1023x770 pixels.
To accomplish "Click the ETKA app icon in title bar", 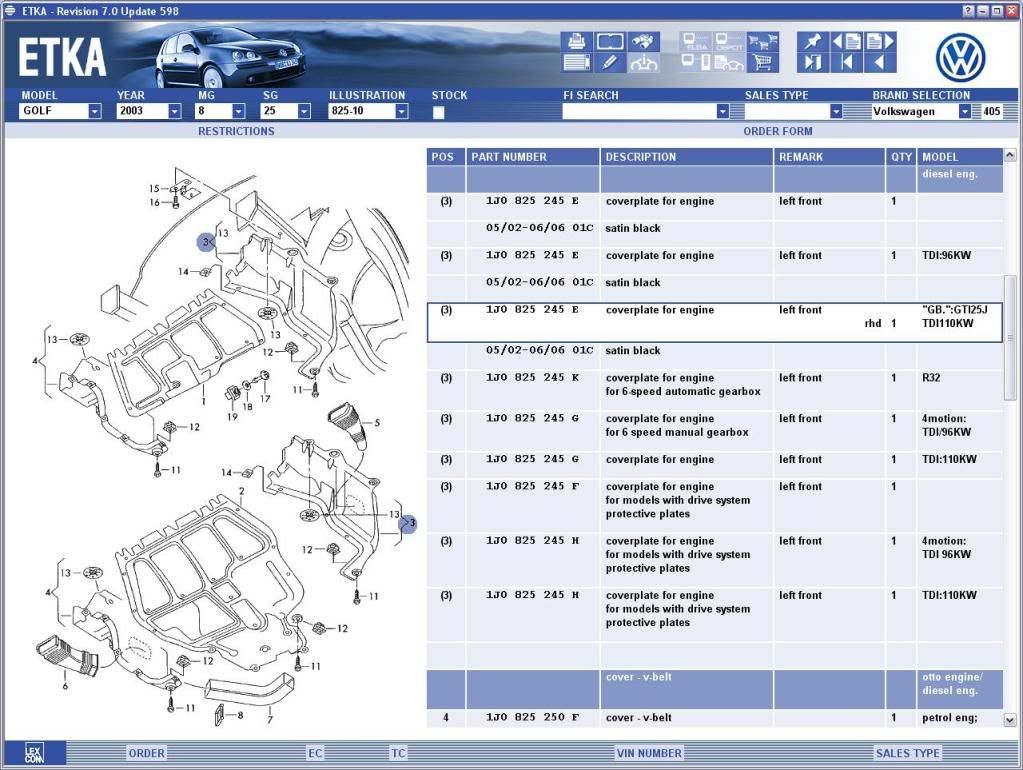I will 10,10.
